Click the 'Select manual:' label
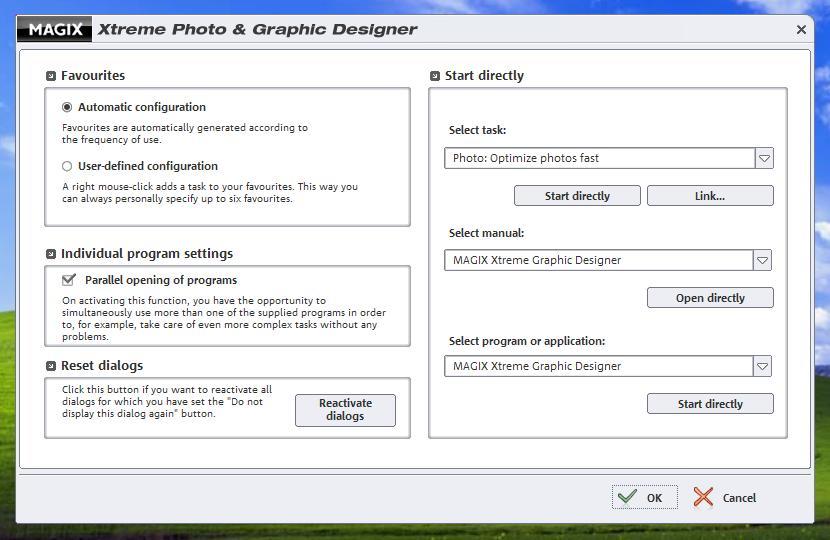830x540 pixels. click(x=486, y=233)
